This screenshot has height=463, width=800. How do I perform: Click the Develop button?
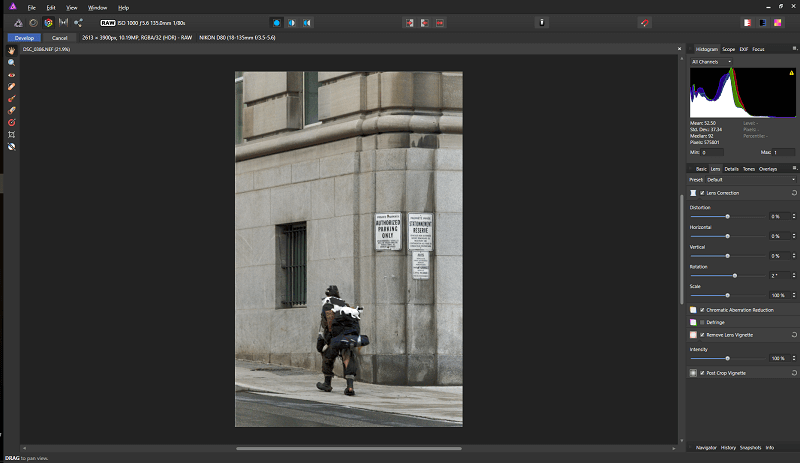24,38
